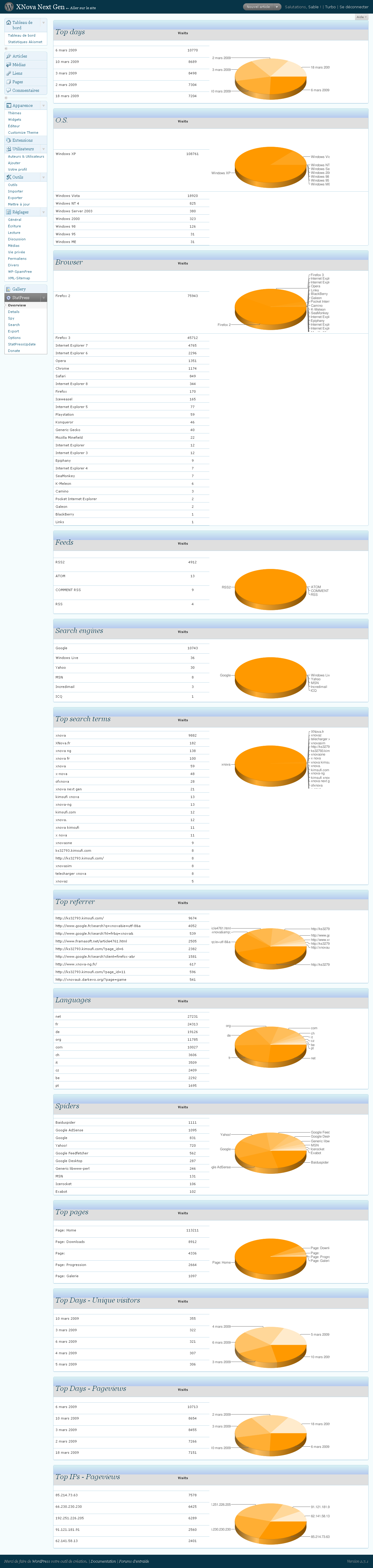Click the WordPress logo in the header
Image resolution: width=373 pixels, height=1568 pixels.
(9, 7)
